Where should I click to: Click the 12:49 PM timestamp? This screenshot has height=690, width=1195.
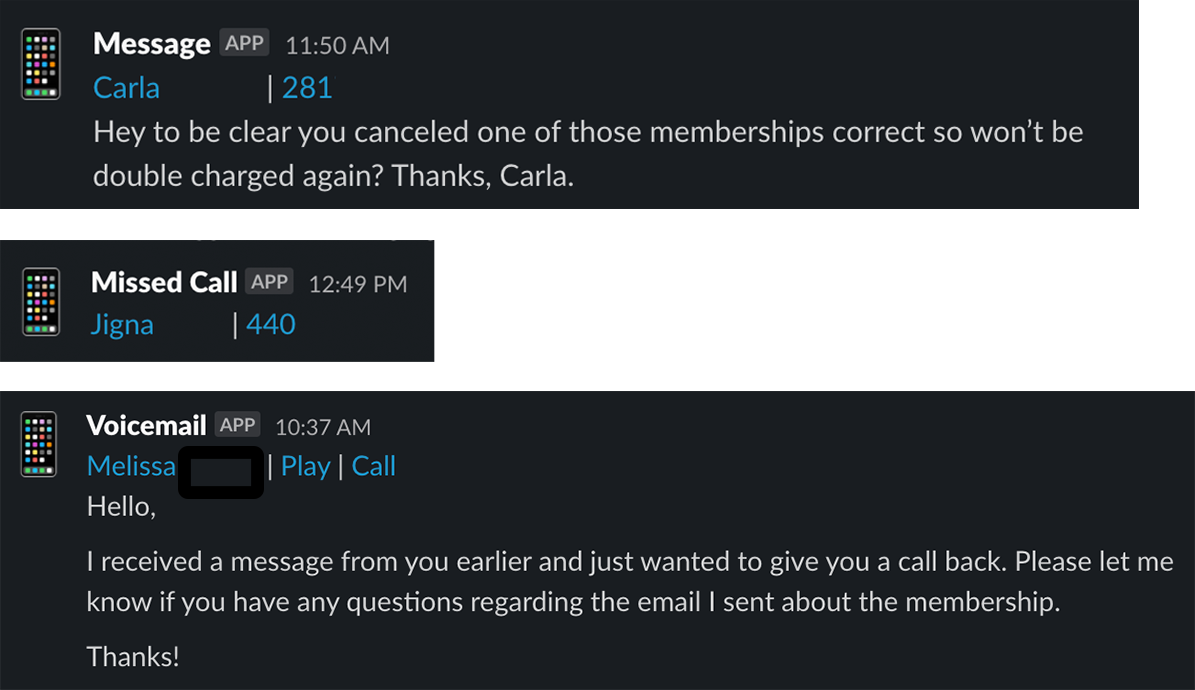pyautogui.click(x=358, y=284)
